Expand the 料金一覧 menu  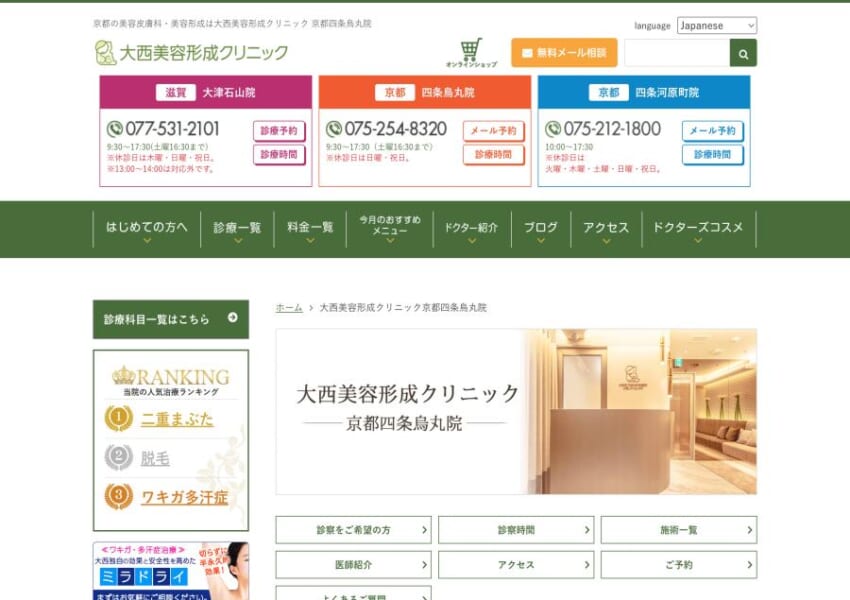pos(310,229)
